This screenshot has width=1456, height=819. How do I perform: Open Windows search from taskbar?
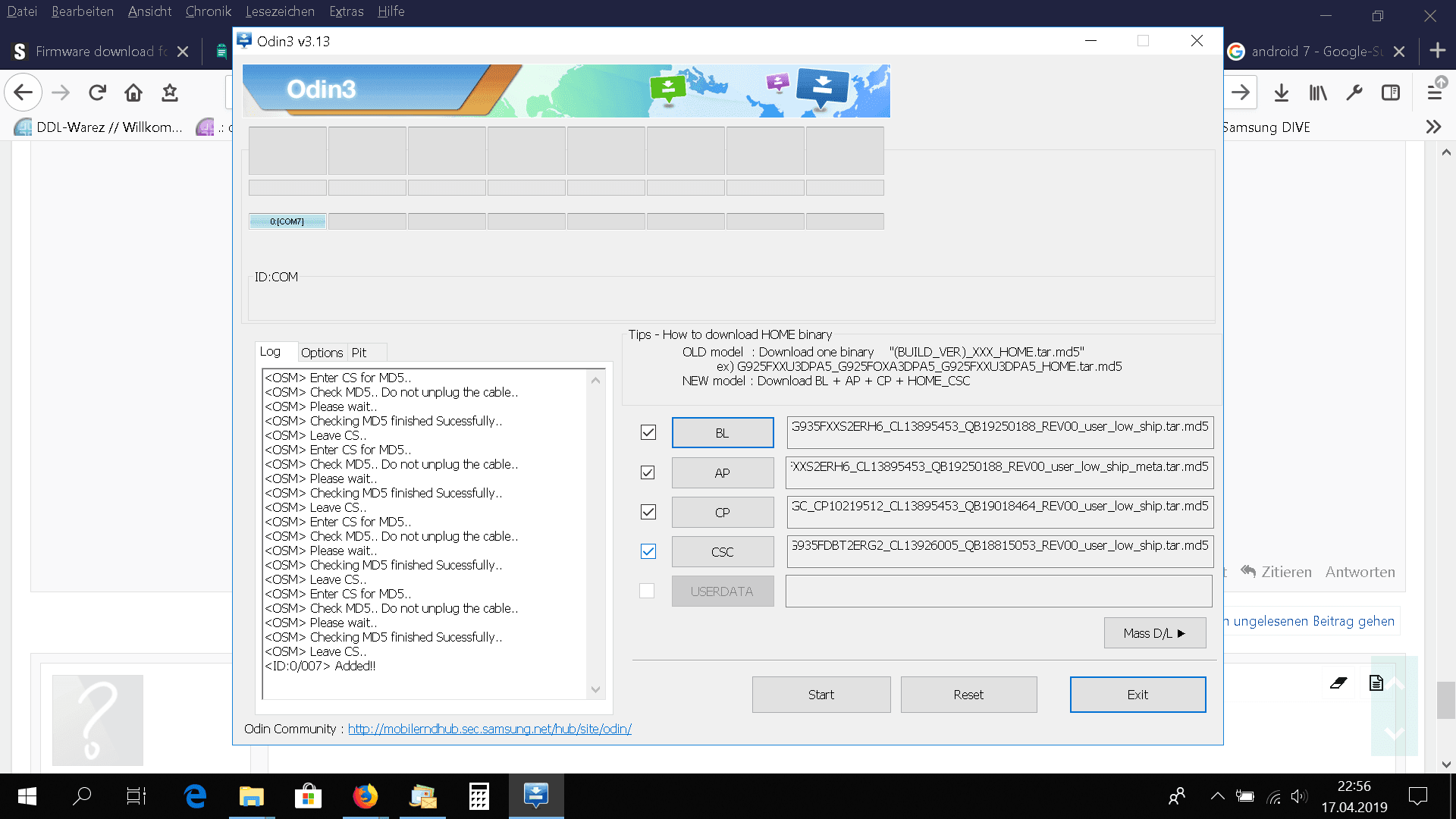tap(82, 796)
